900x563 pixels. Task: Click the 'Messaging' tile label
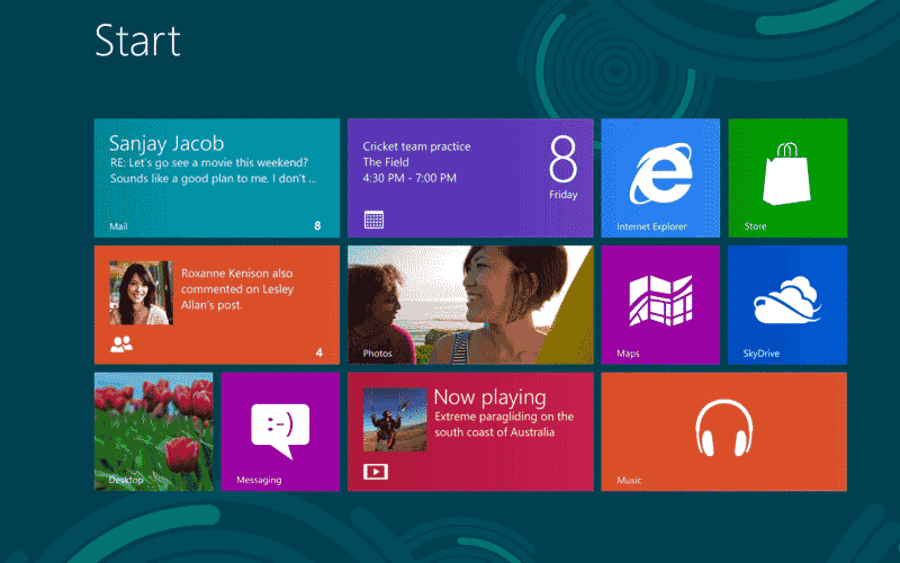click(x=259, y=480)
